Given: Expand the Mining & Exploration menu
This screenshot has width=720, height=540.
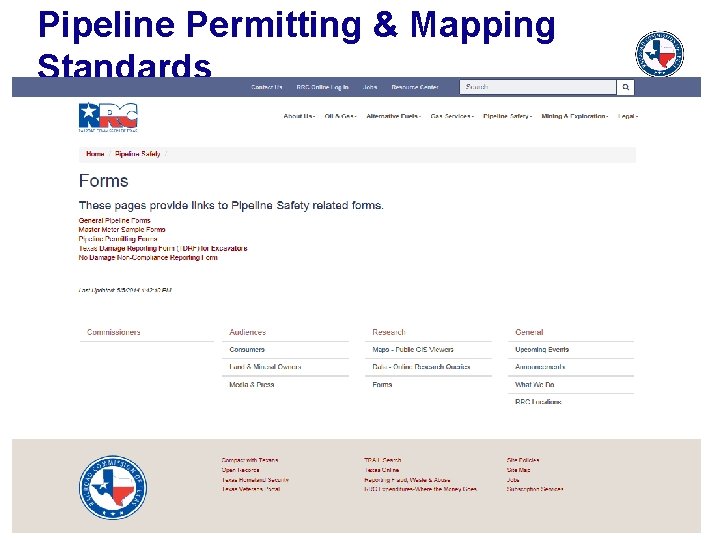Looking at the screenshot, I should pyautogui.click(x=574, y=117).
